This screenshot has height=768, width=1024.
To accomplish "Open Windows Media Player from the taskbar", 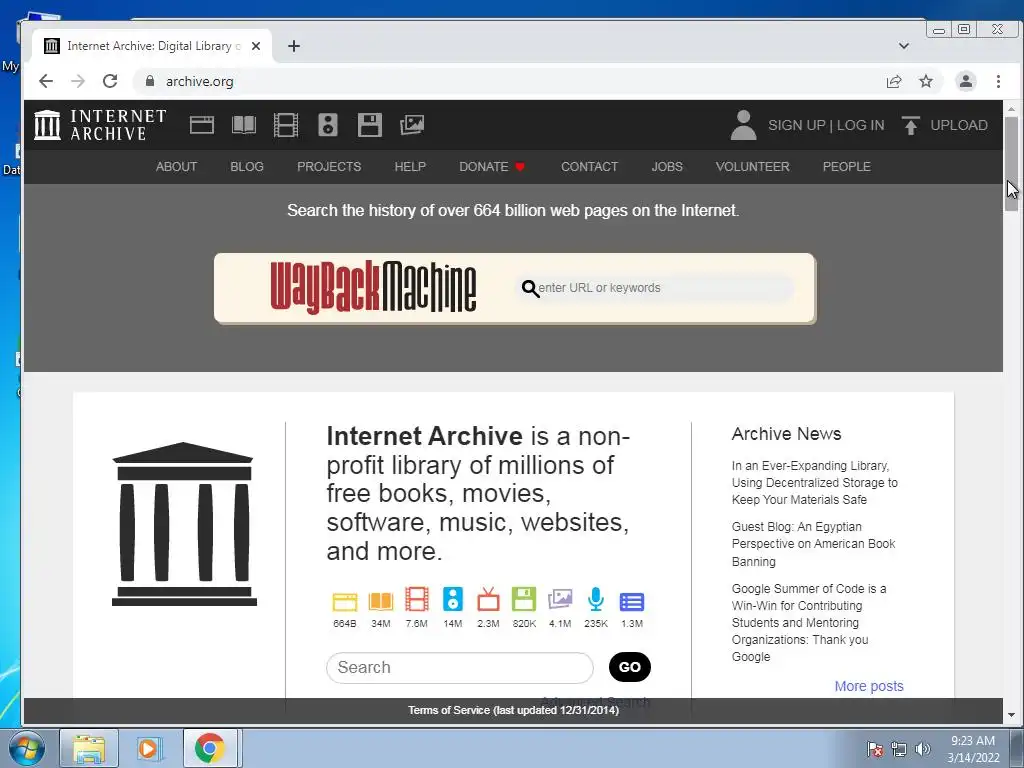I will click(148, 748).
